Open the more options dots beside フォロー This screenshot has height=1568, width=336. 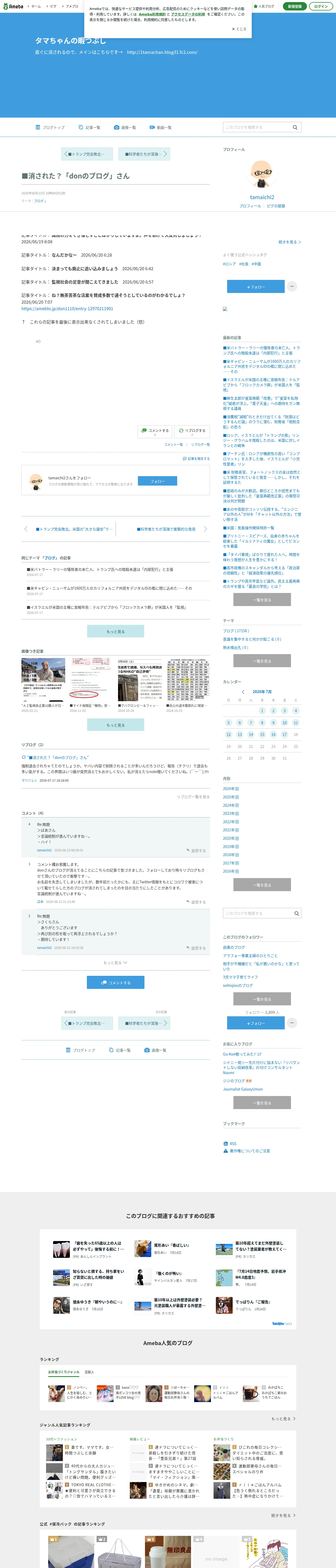click(292, 286)
